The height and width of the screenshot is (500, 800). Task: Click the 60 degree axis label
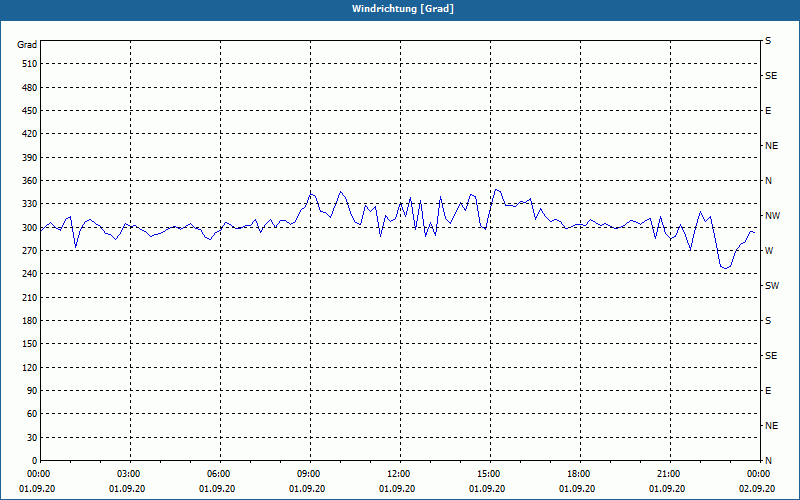(32, 414)
